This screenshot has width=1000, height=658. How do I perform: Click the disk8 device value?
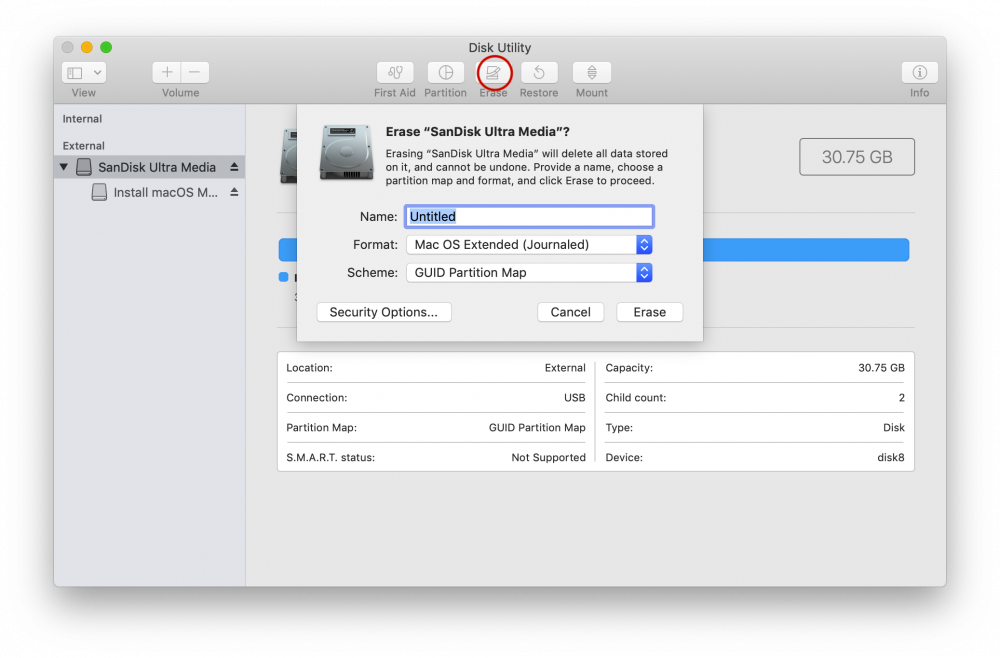click(x=890, y=458)
